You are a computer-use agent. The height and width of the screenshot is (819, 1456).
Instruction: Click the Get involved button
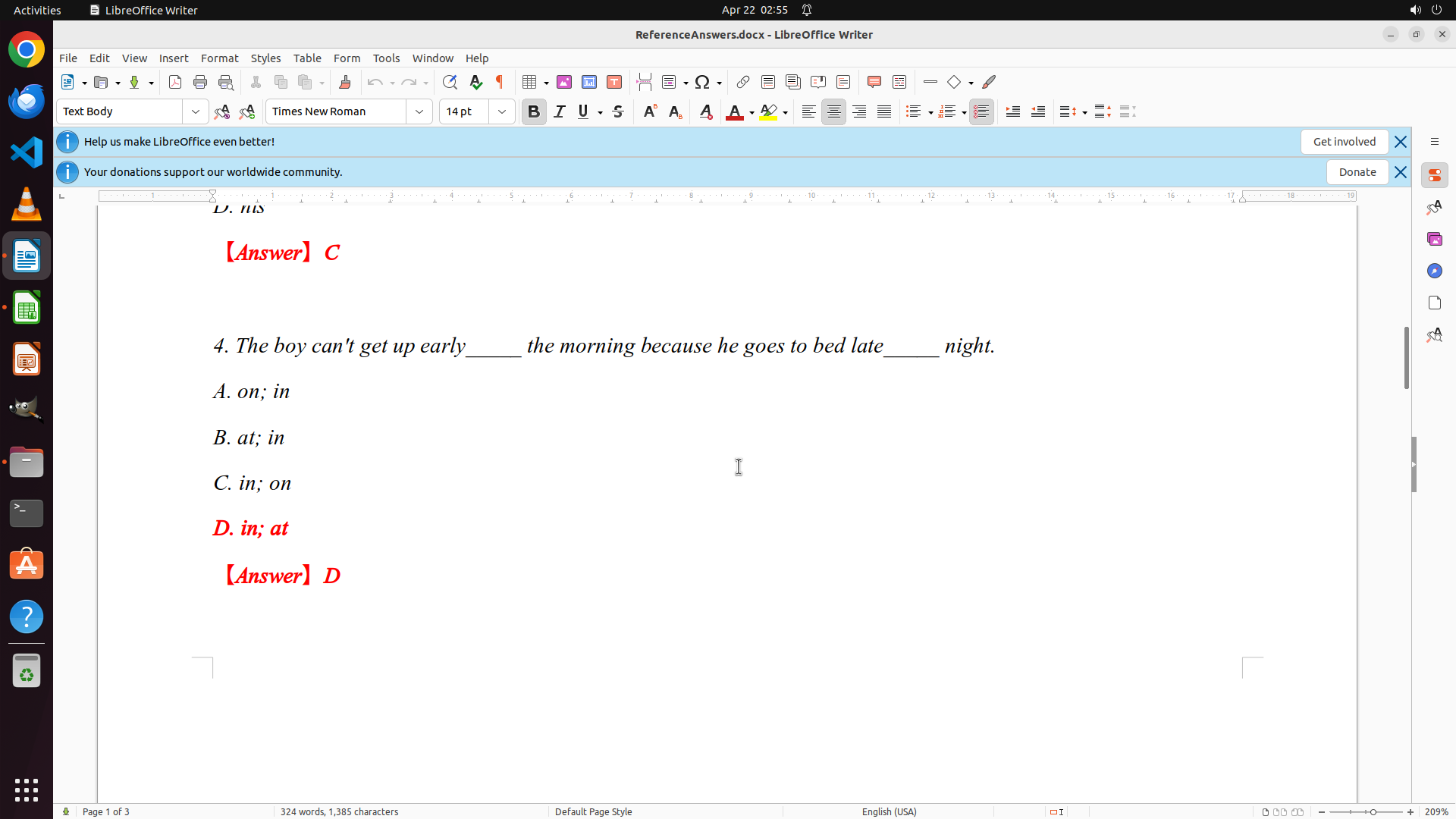click(x=1344, y=142)
